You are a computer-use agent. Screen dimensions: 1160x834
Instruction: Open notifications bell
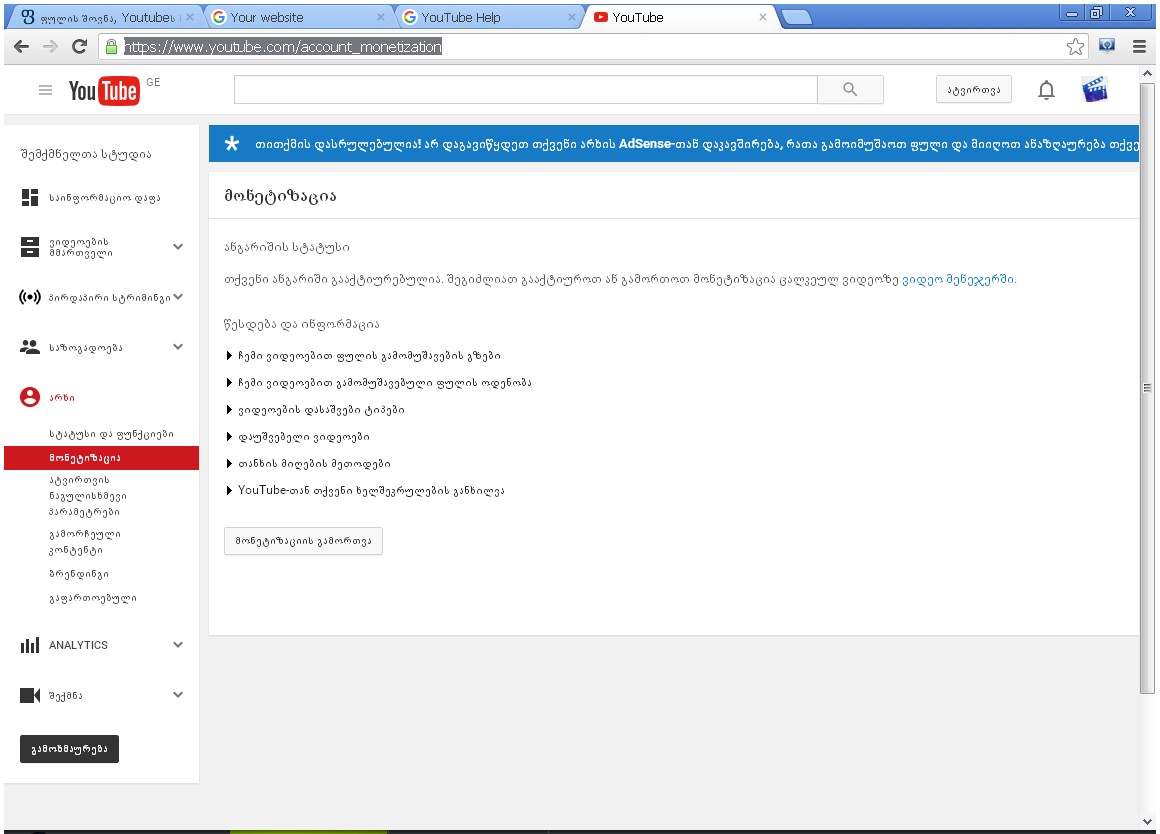pos(1046,90)
